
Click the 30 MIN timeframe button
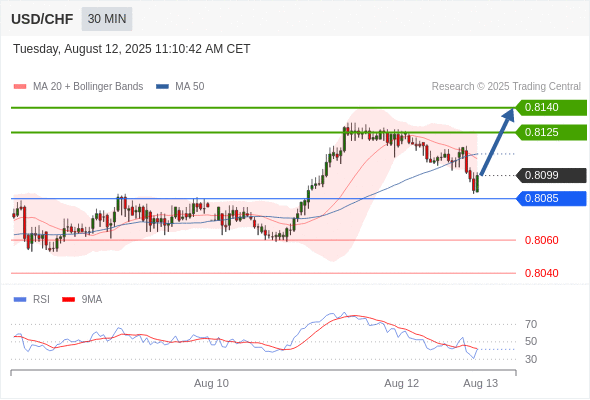pyautogui.click(x=107, y=18)
